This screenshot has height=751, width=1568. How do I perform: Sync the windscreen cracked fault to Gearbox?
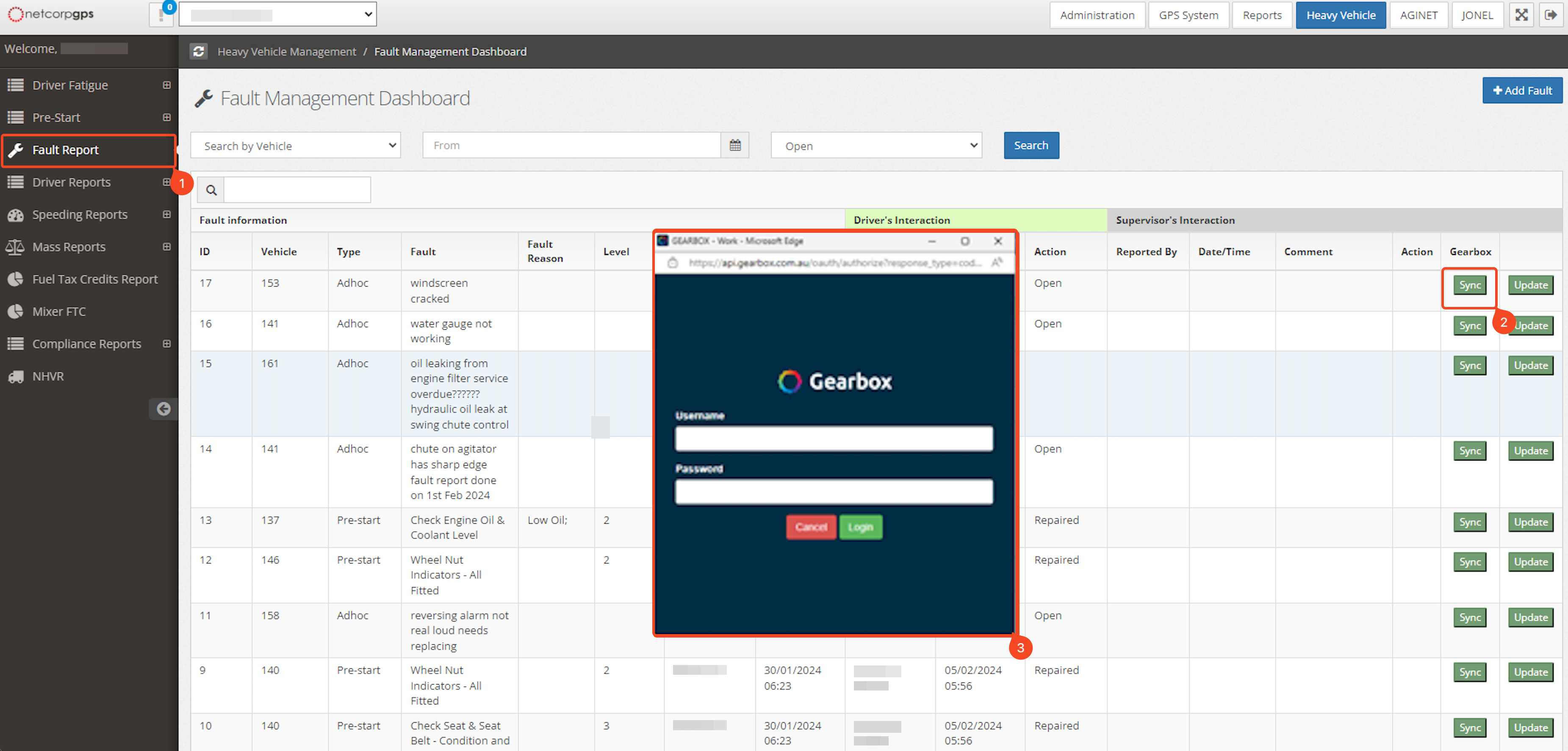[1469, 285]
